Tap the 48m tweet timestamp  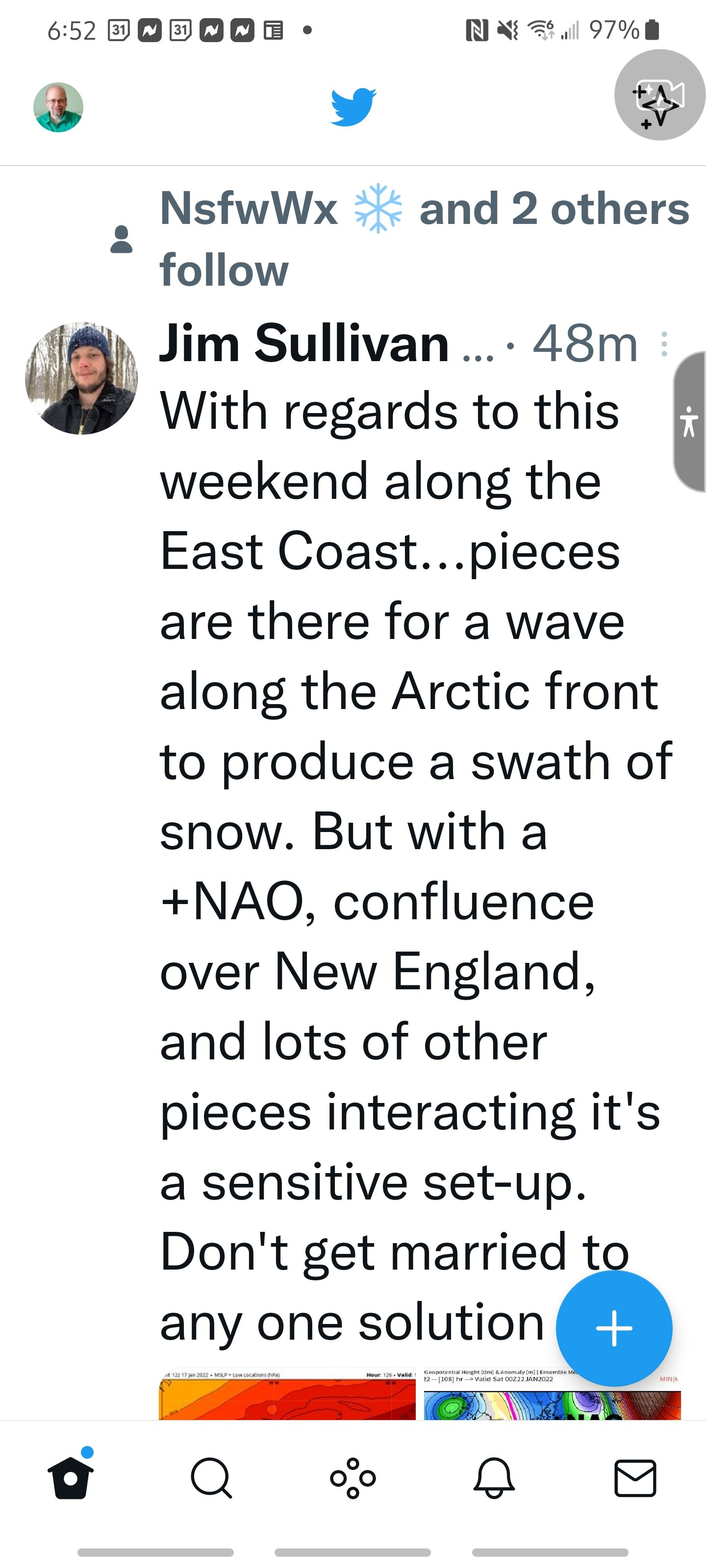tap(585, 344)
